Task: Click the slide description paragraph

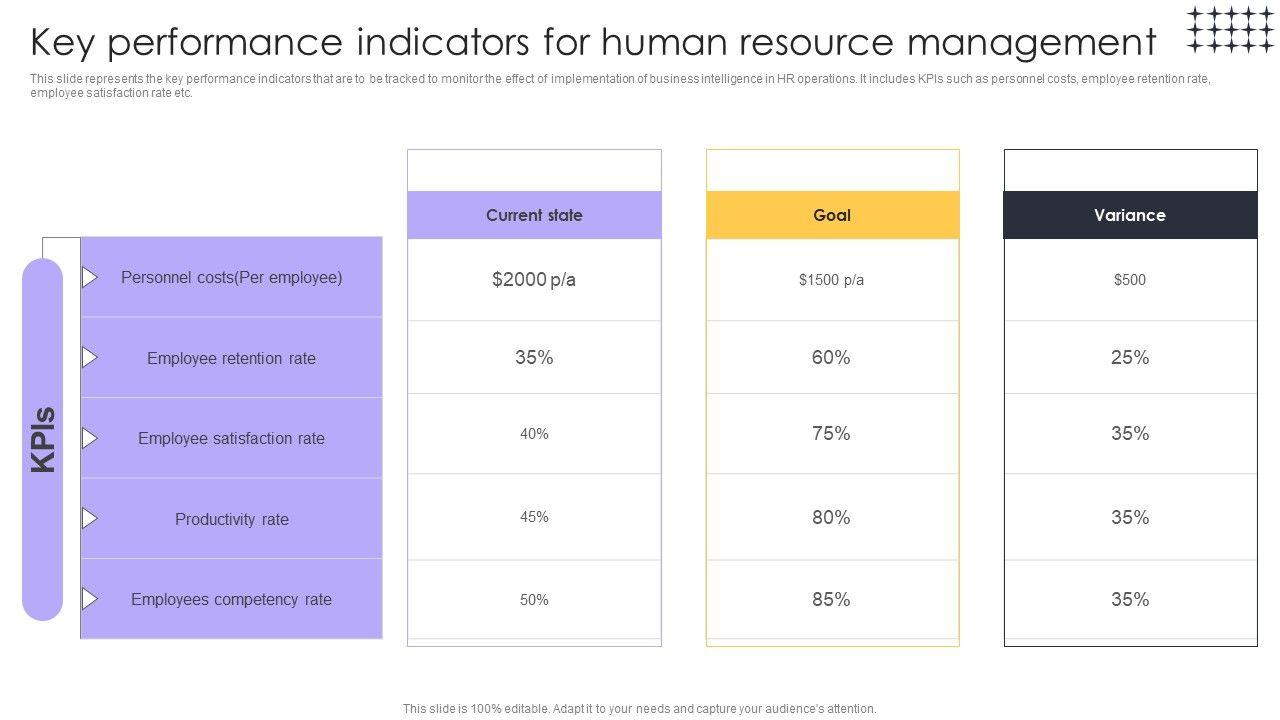Action: click(x=620, y=85)
